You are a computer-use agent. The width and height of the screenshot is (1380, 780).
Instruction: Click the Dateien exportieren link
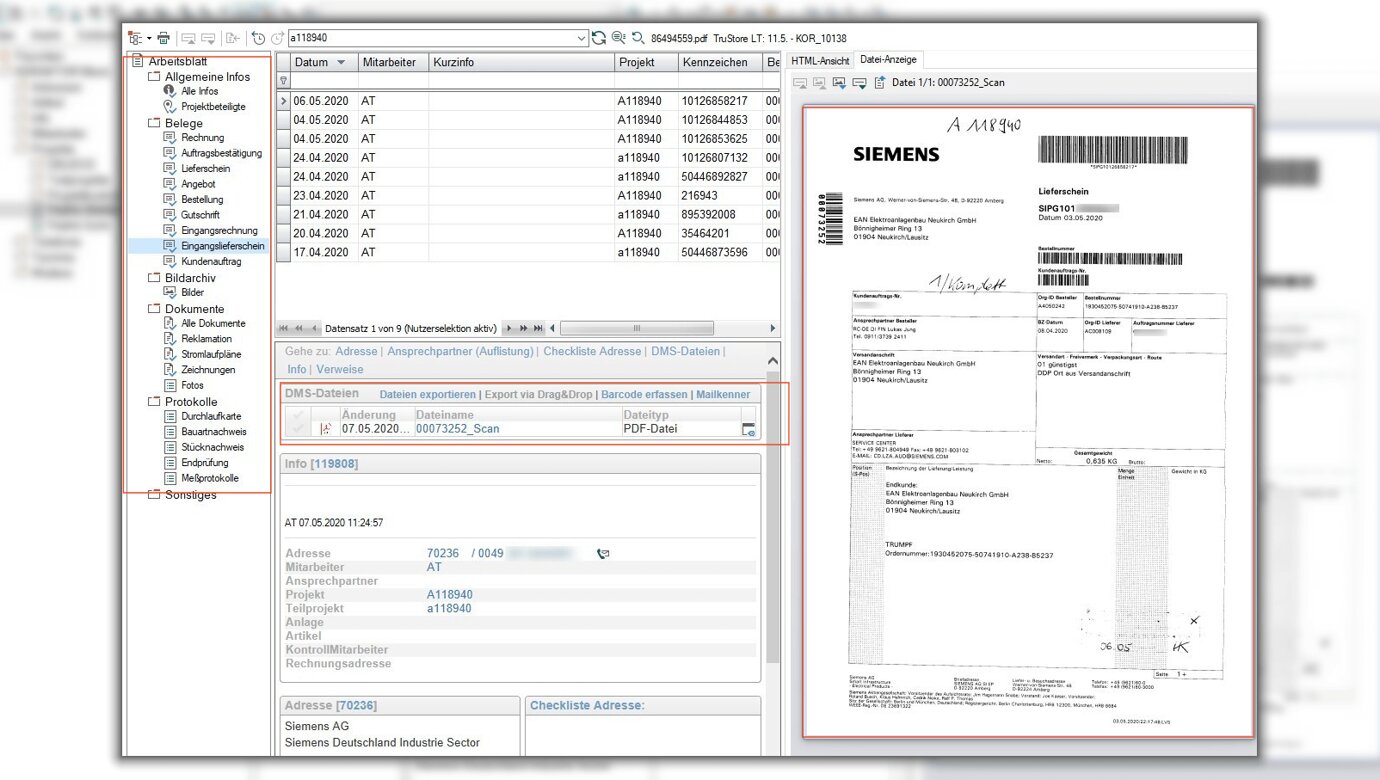pos(427,394)
